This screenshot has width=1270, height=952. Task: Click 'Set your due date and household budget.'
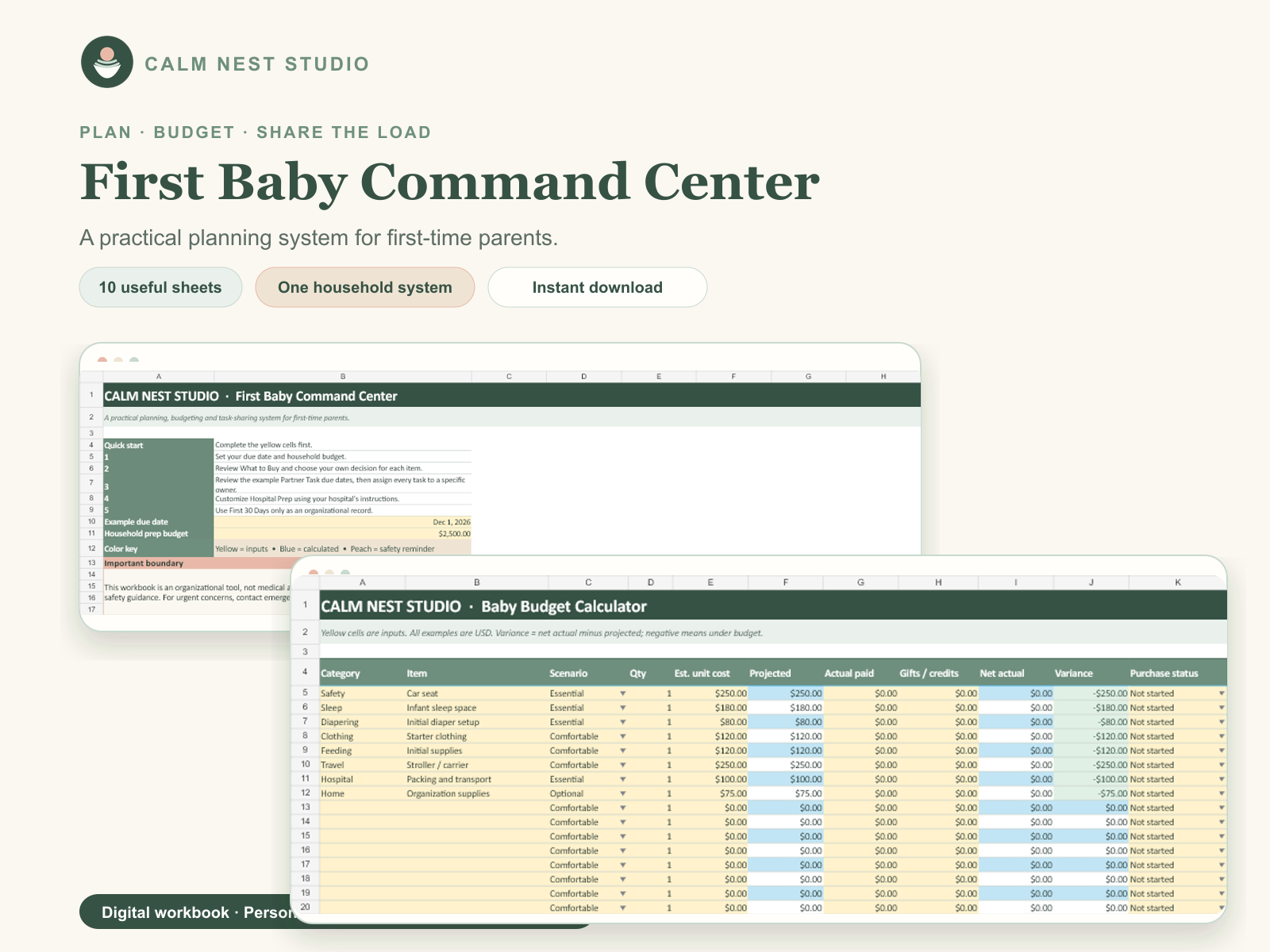click(343, 457)
